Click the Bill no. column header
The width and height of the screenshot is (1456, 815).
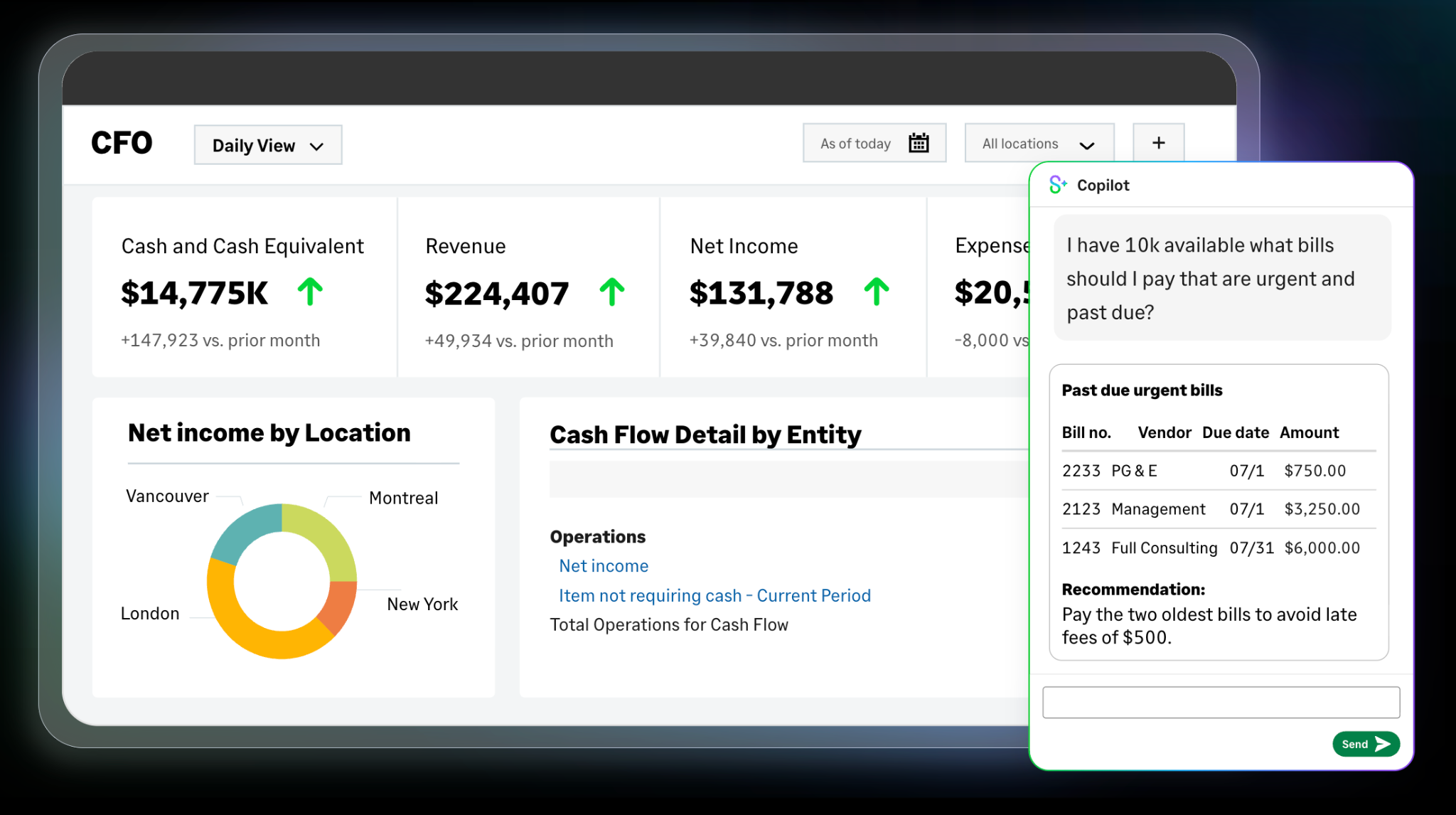1086,432
